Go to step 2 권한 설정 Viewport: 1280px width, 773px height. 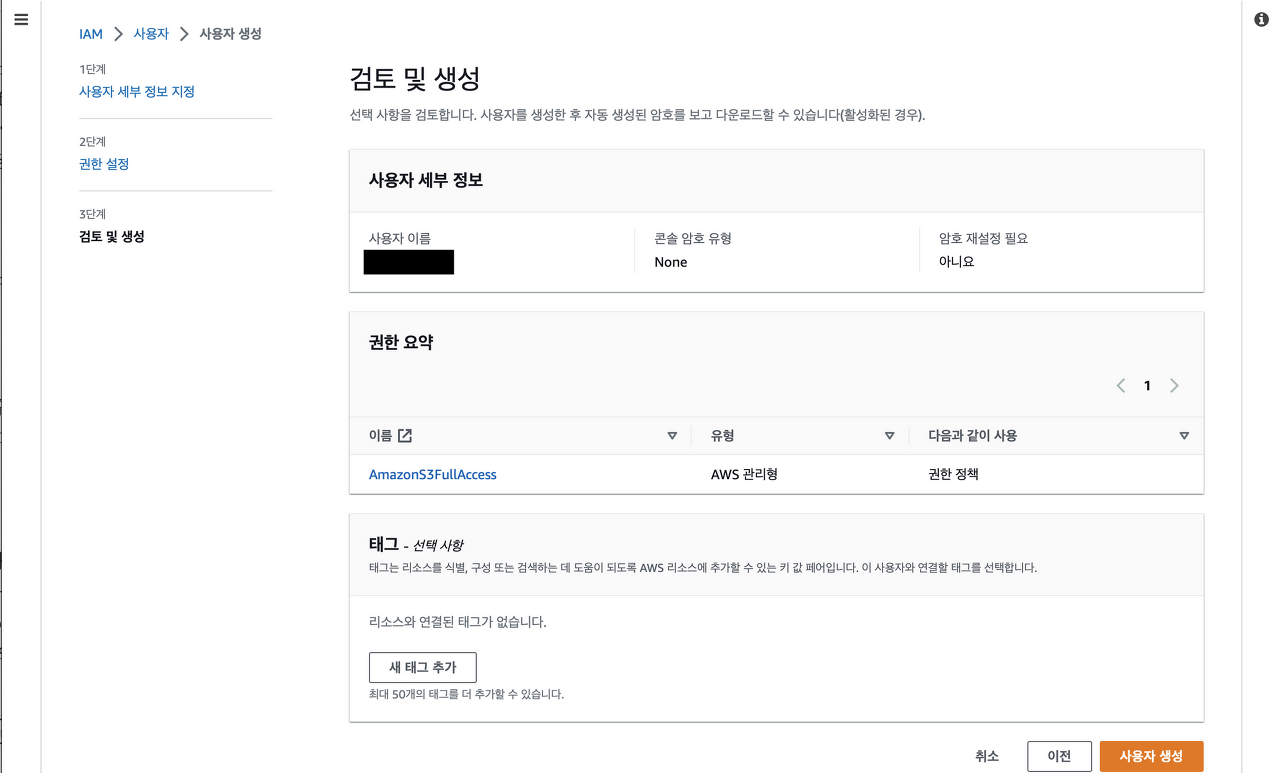pyautogui.click(x=104, y=164)
